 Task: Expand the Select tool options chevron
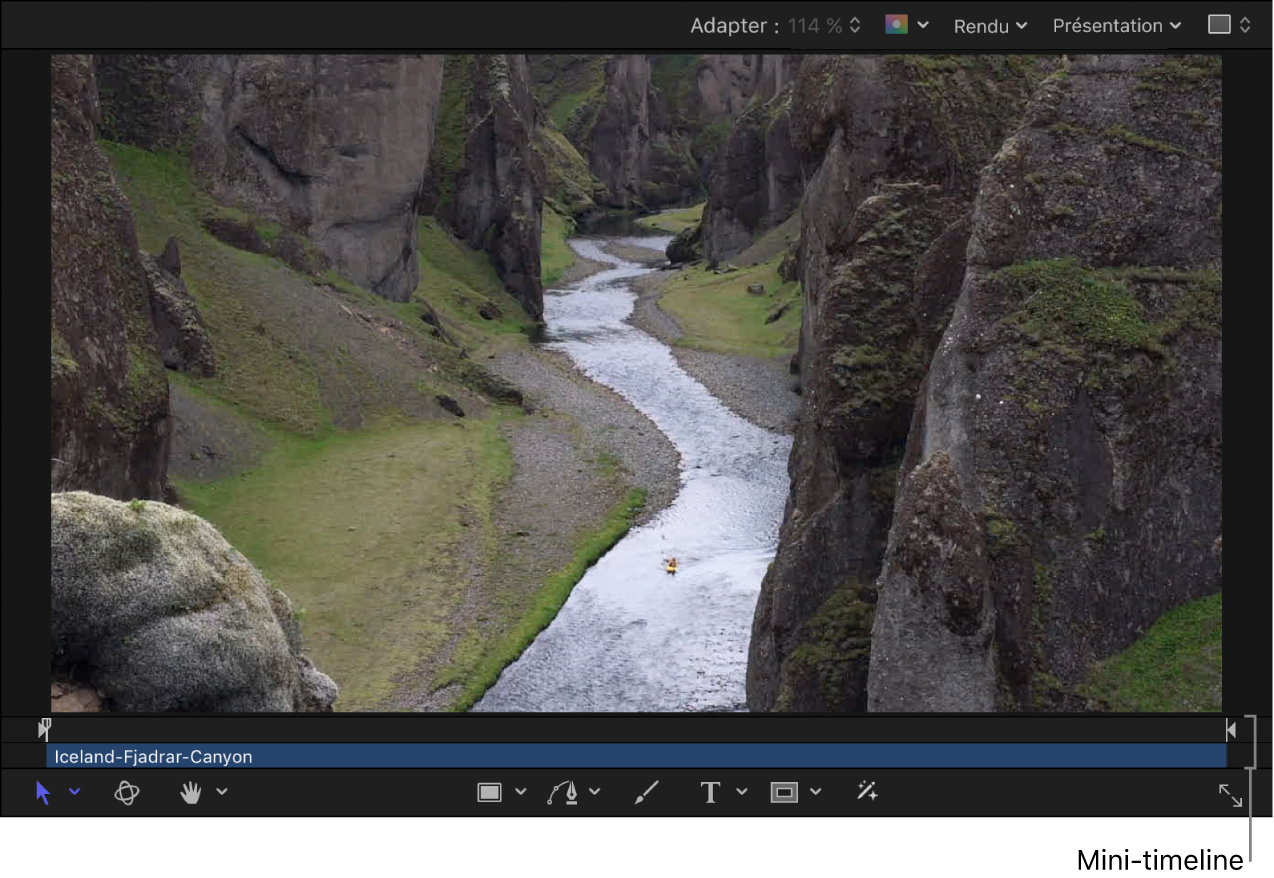point(75,792)
